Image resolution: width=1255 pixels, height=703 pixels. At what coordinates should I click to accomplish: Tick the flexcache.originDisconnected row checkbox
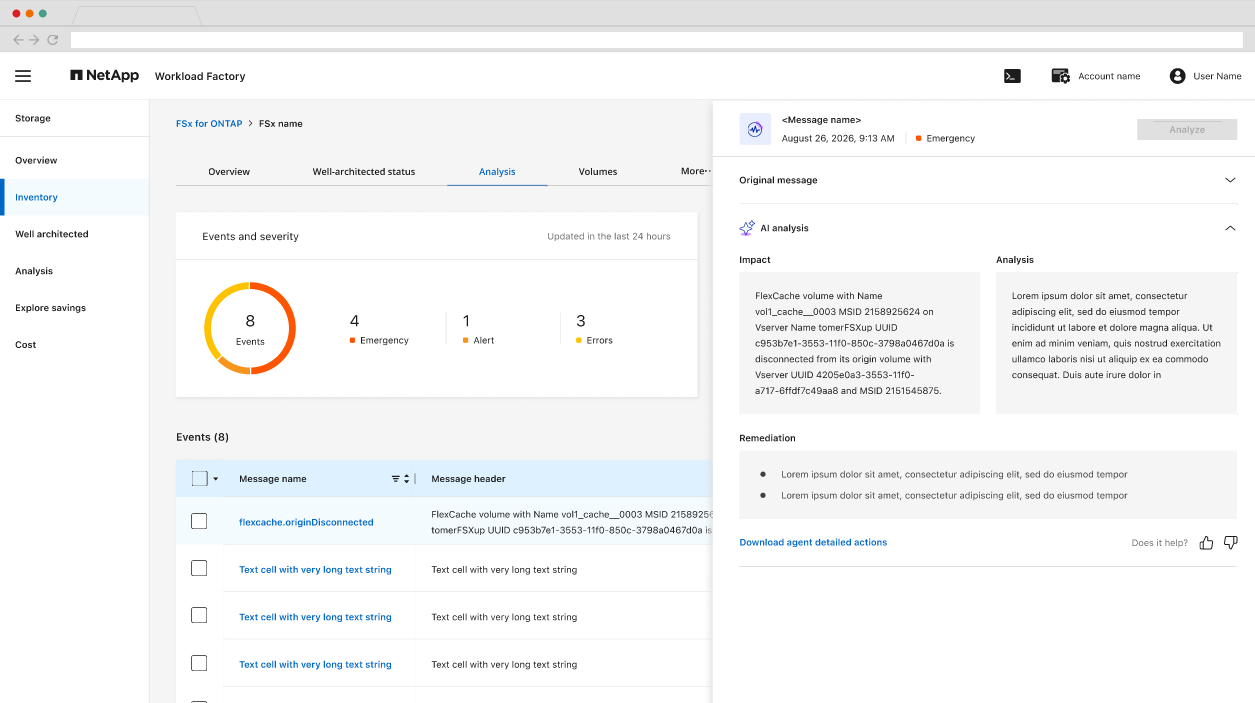tap(199, 521)
